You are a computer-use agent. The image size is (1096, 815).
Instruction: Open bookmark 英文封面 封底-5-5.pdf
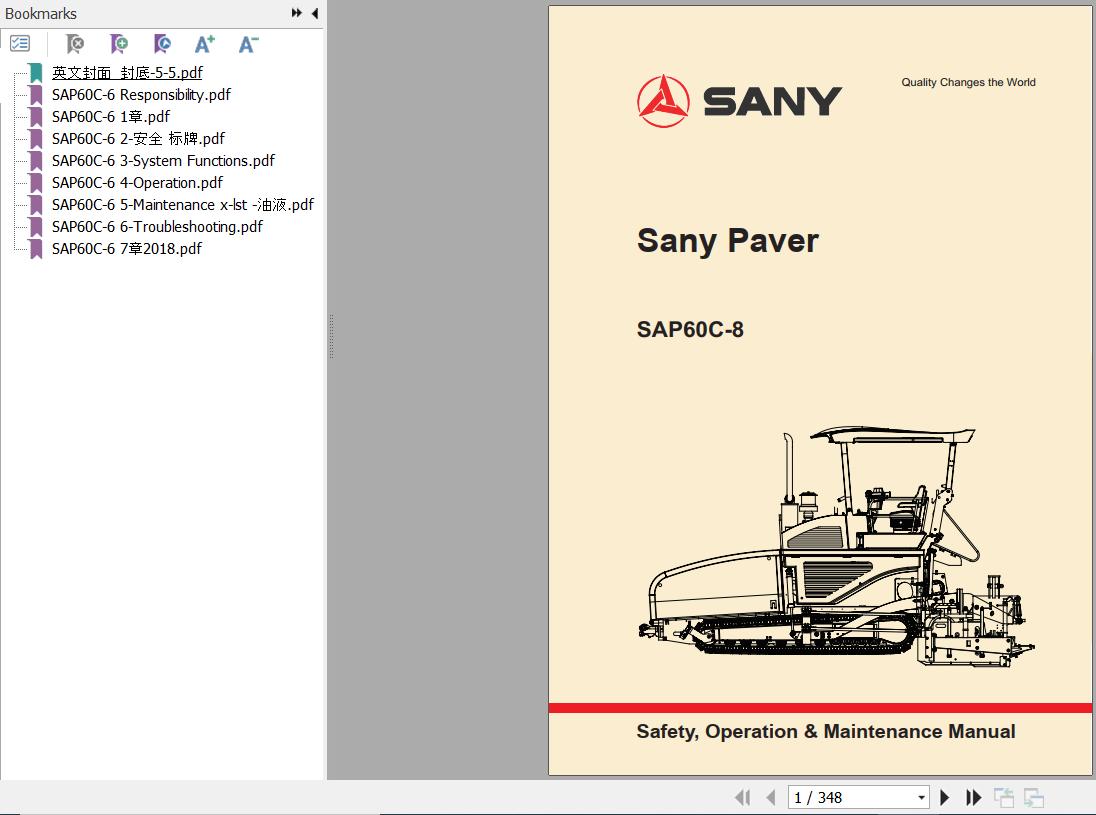coord(127,73)
